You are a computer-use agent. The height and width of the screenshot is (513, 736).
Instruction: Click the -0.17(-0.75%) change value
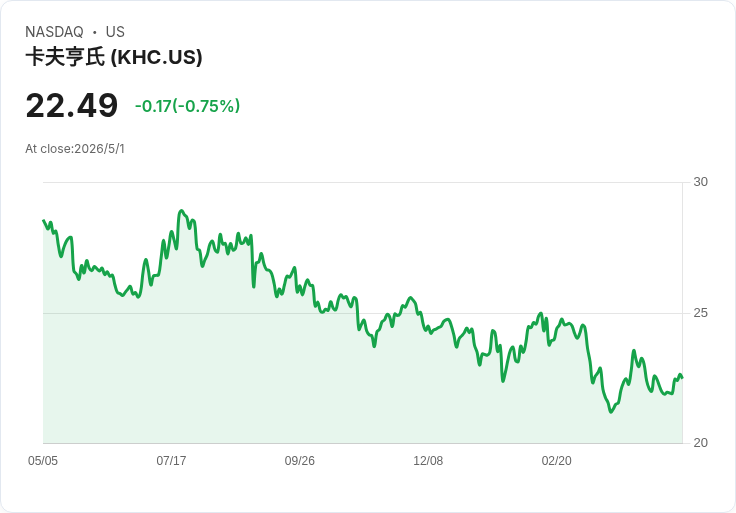tap(187, 106)
